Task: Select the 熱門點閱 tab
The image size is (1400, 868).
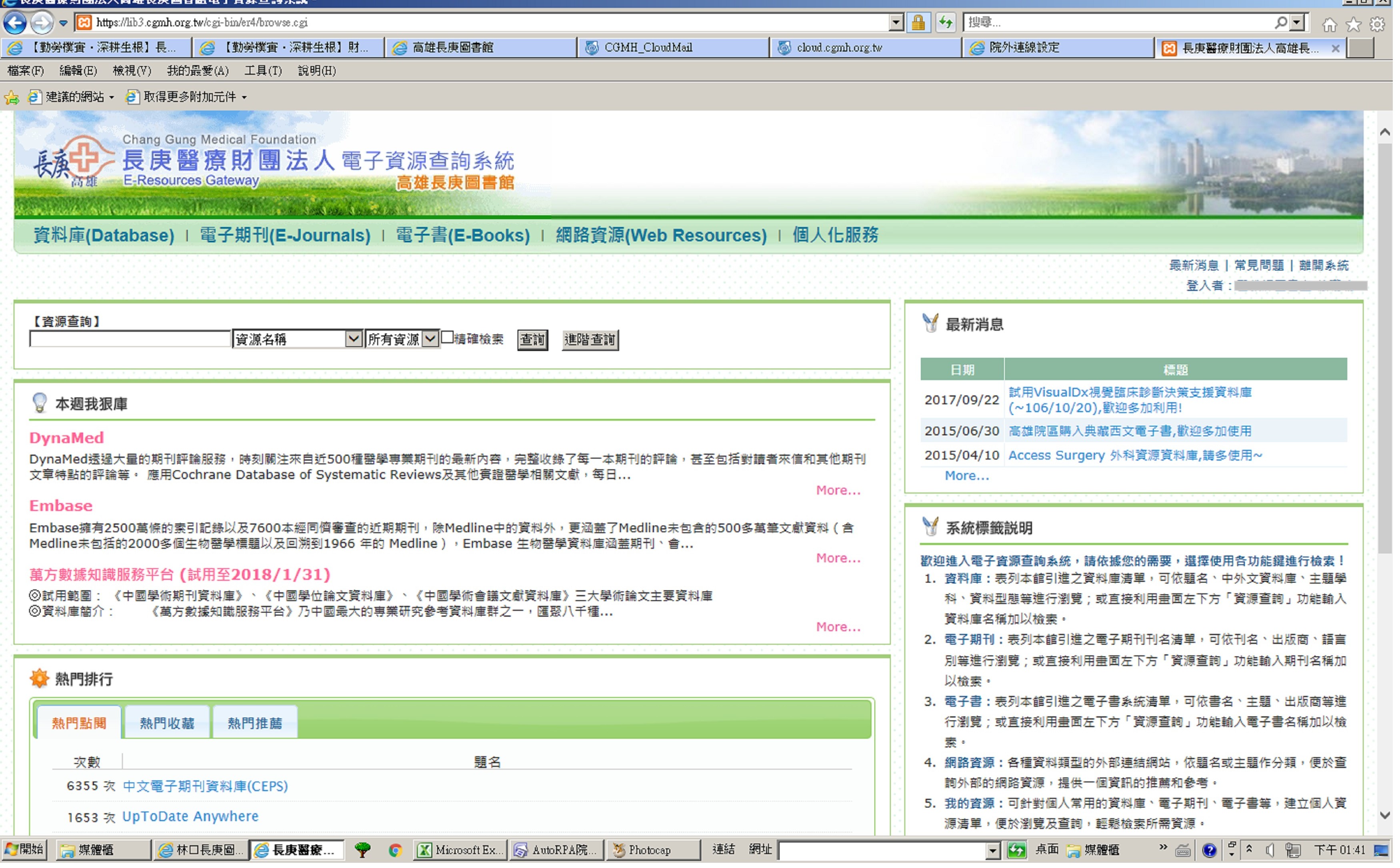Action: (x=79, y=724)
